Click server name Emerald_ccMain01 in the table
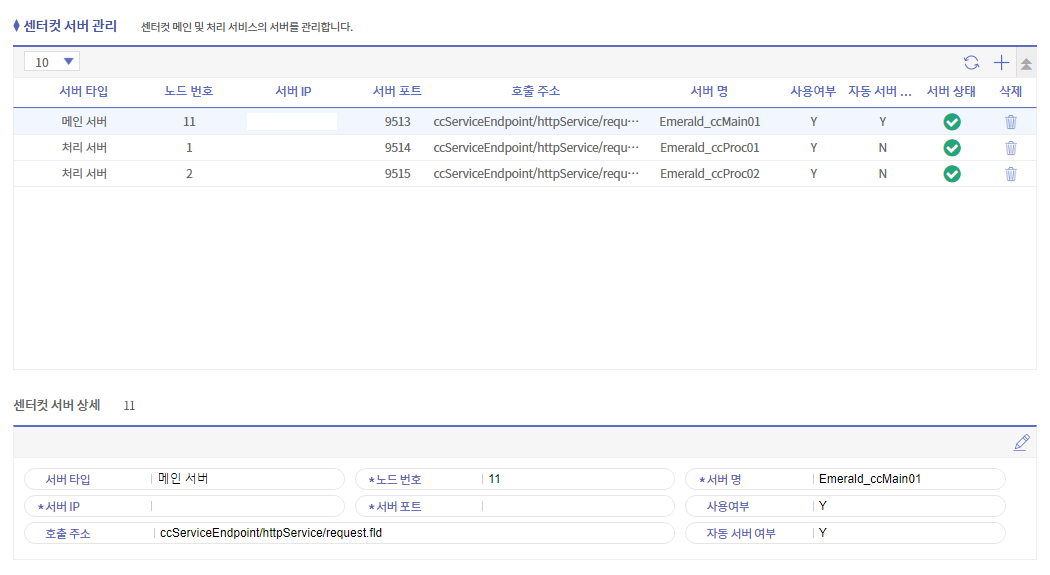This screenshot has width=1050, height=575. point(709,122)
